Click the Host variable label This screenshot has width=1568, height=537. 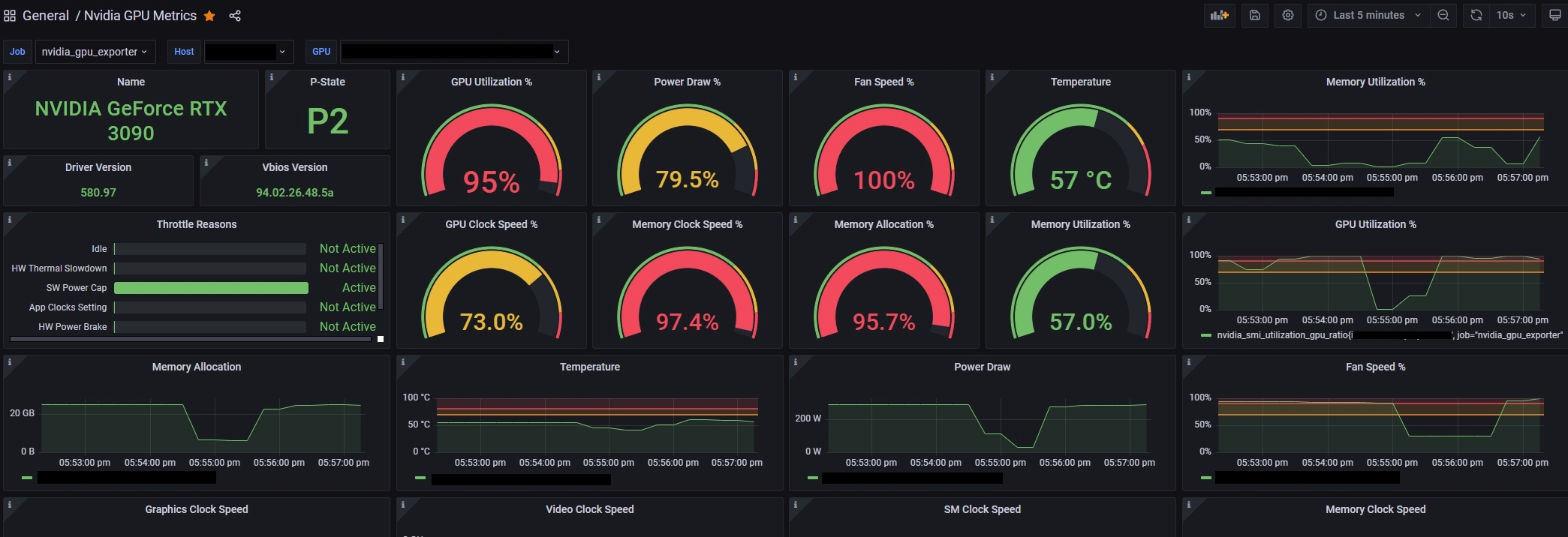coord(184,52)
